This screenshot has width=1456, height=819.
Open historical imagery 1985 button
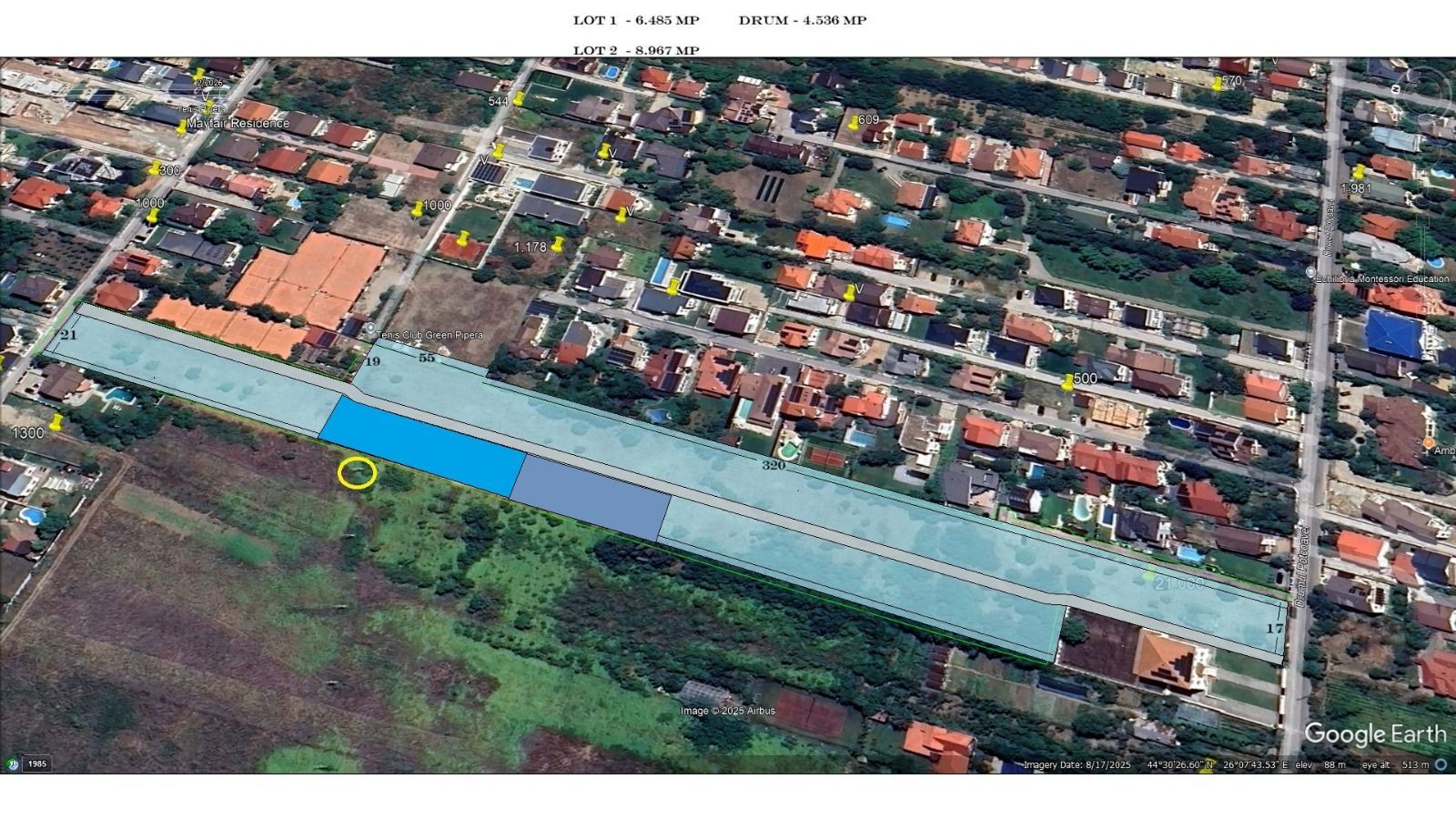pos(35,764)
